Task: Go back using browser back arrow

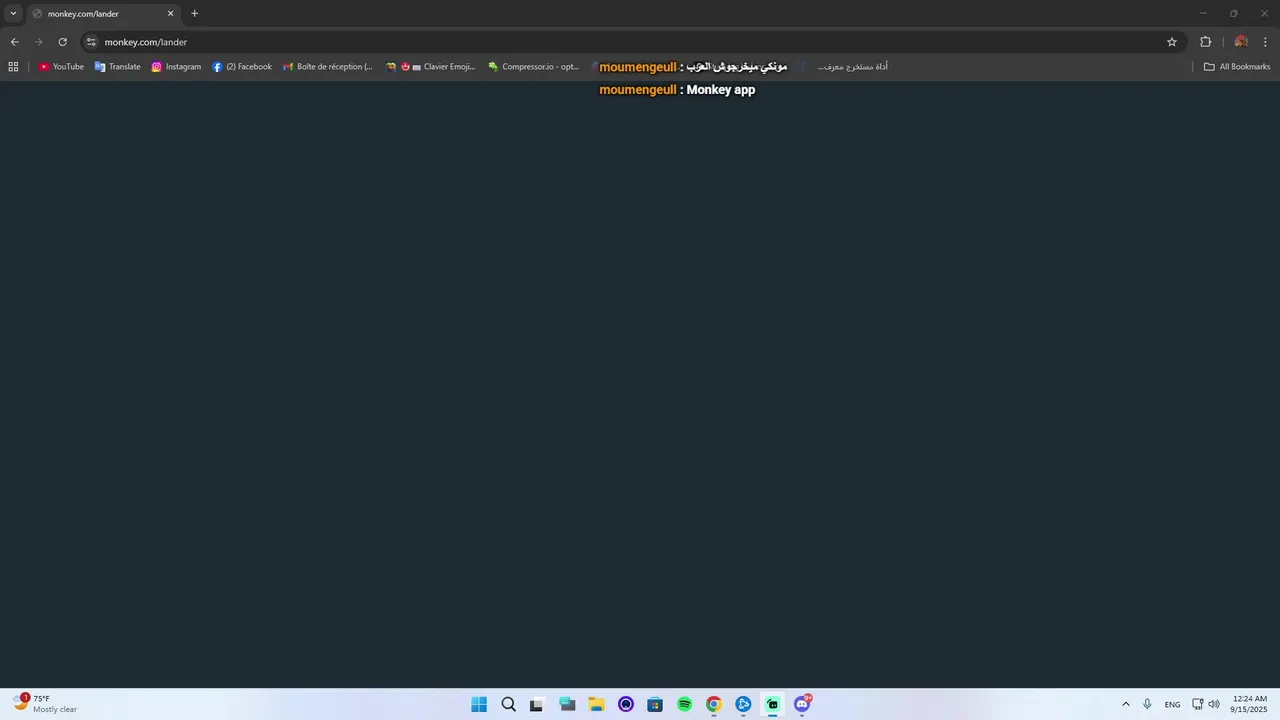Action: (14, 42)
